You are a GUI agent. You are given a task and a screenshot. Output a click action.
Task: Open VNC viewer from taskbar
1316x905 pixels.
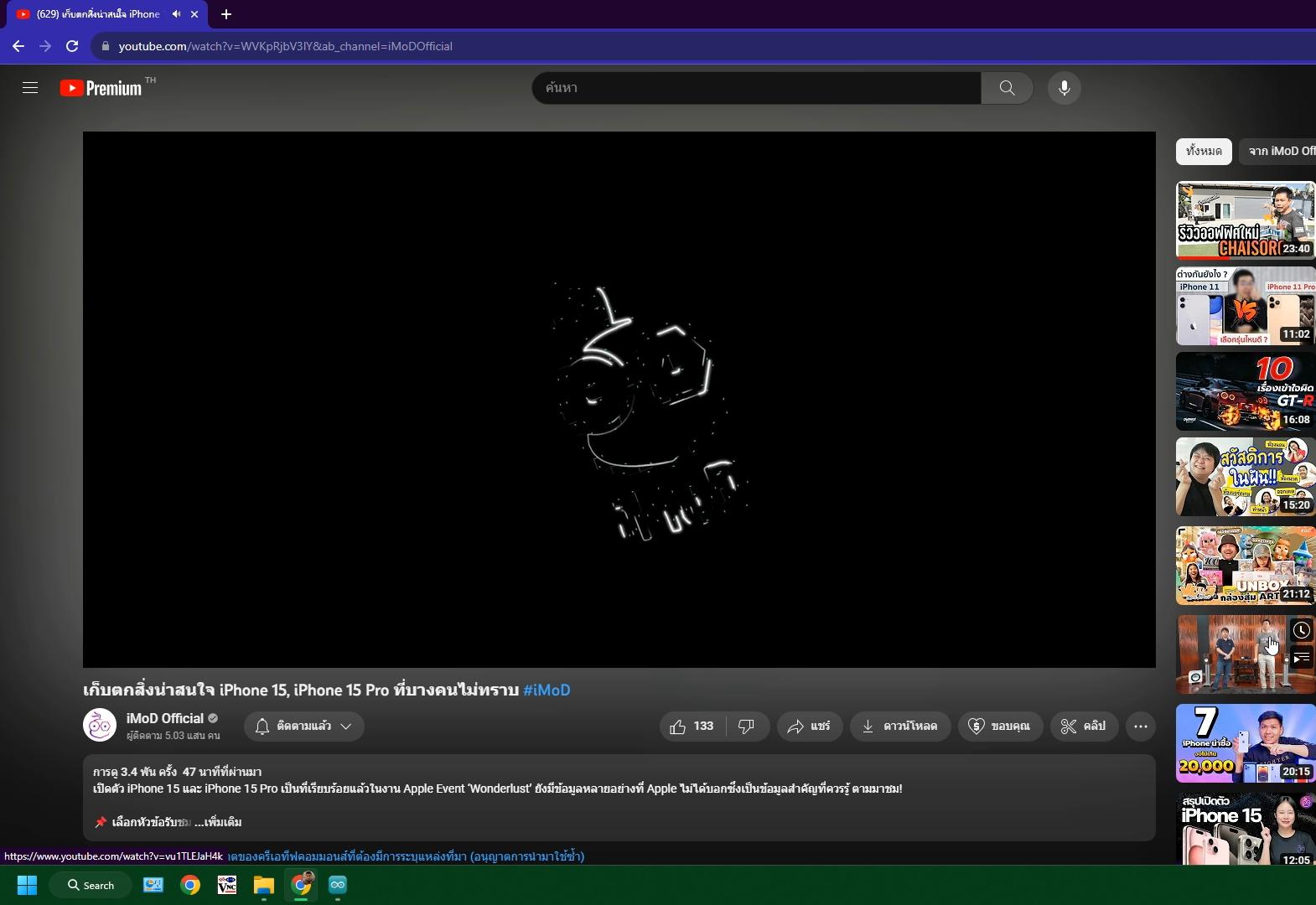pos(227,885)
